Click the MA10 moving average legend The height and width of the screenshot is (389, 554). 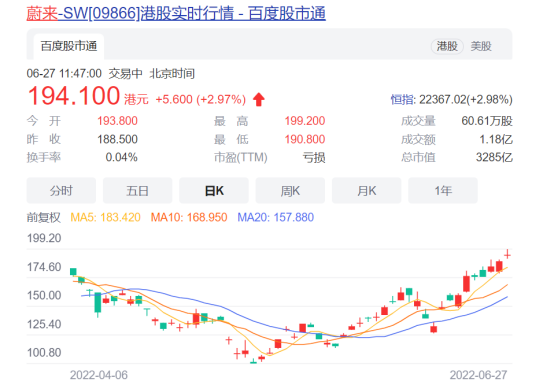(x=189, y=217)
